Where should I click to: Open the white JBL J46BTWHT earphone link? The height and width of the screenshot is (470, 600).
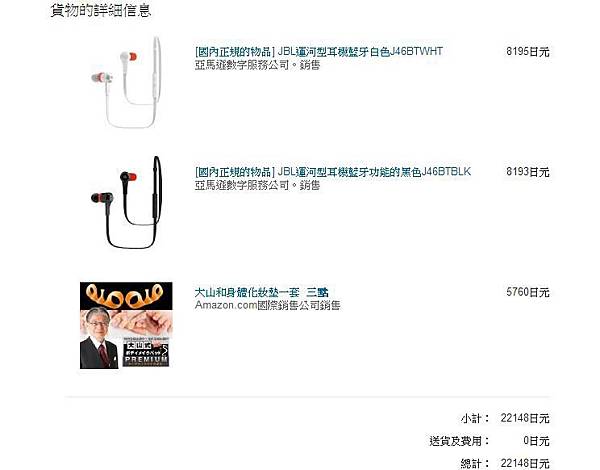coord(319,52)
